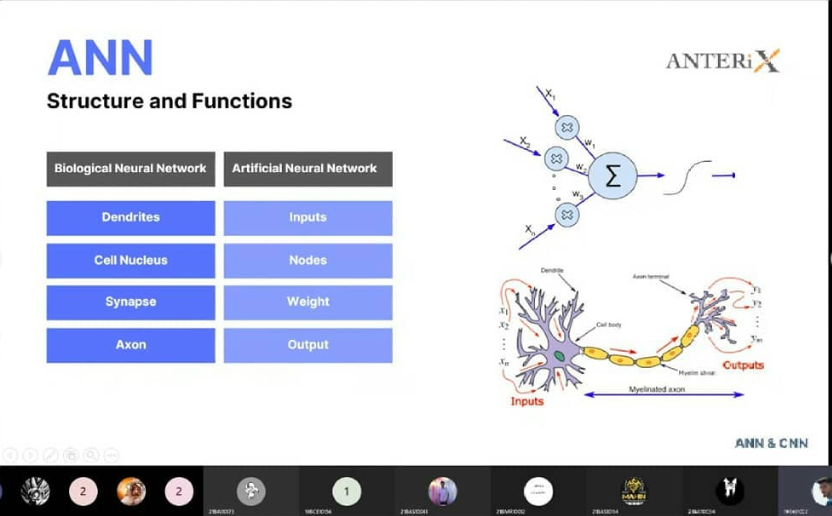The height and width of the screenshot is (516, 832).
Task: Go to previous slide using left arrow control
Action: coord(10,455)
